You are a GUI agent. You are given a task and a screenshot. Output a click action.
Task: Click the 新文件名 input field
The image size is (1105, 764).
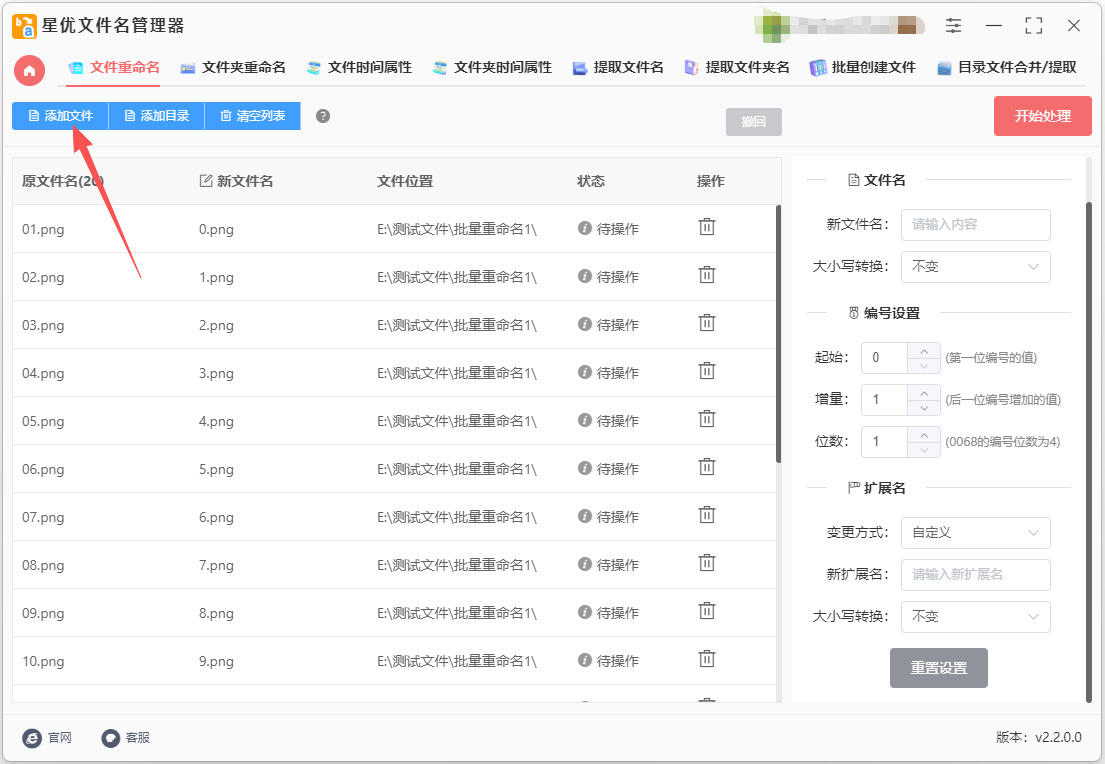(x=975, y=225)
